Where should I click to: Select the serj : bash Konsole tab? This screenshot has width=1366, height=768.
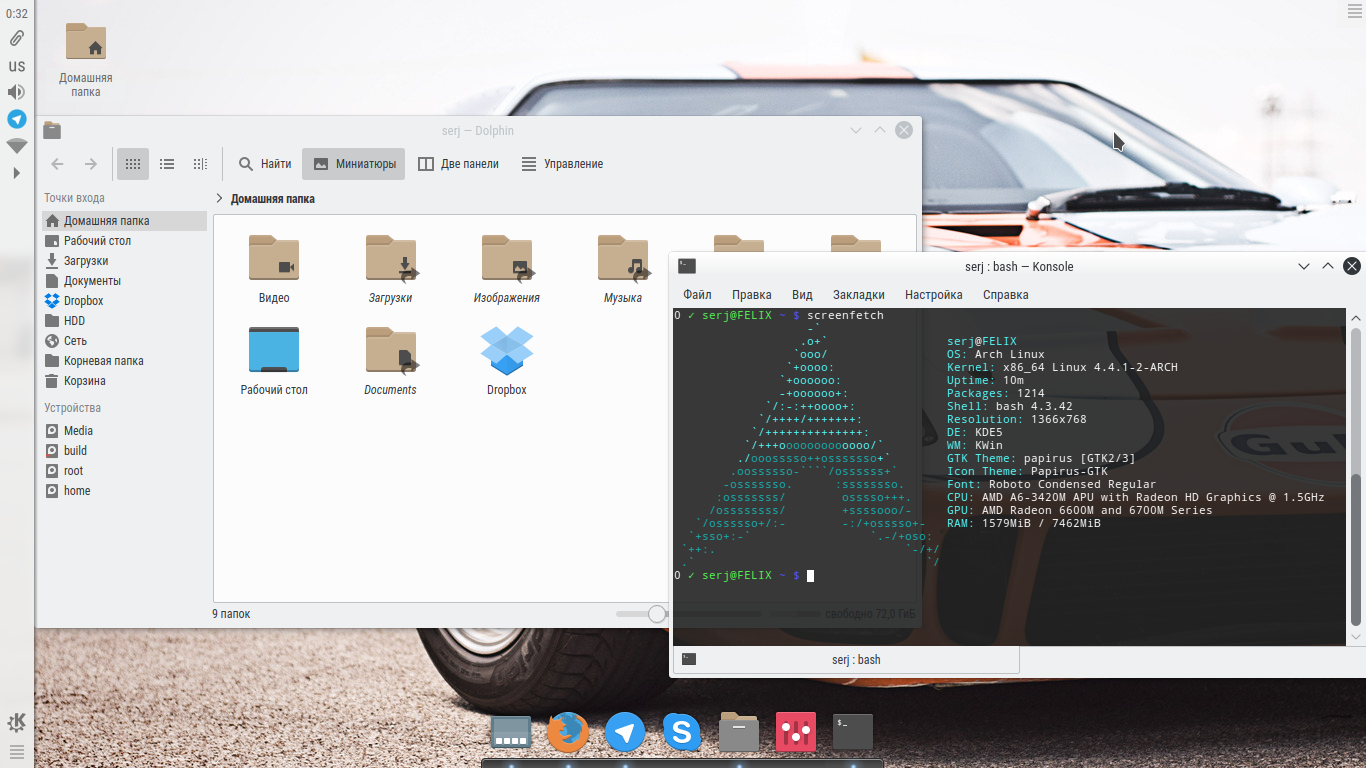click(x=846, y=660)
